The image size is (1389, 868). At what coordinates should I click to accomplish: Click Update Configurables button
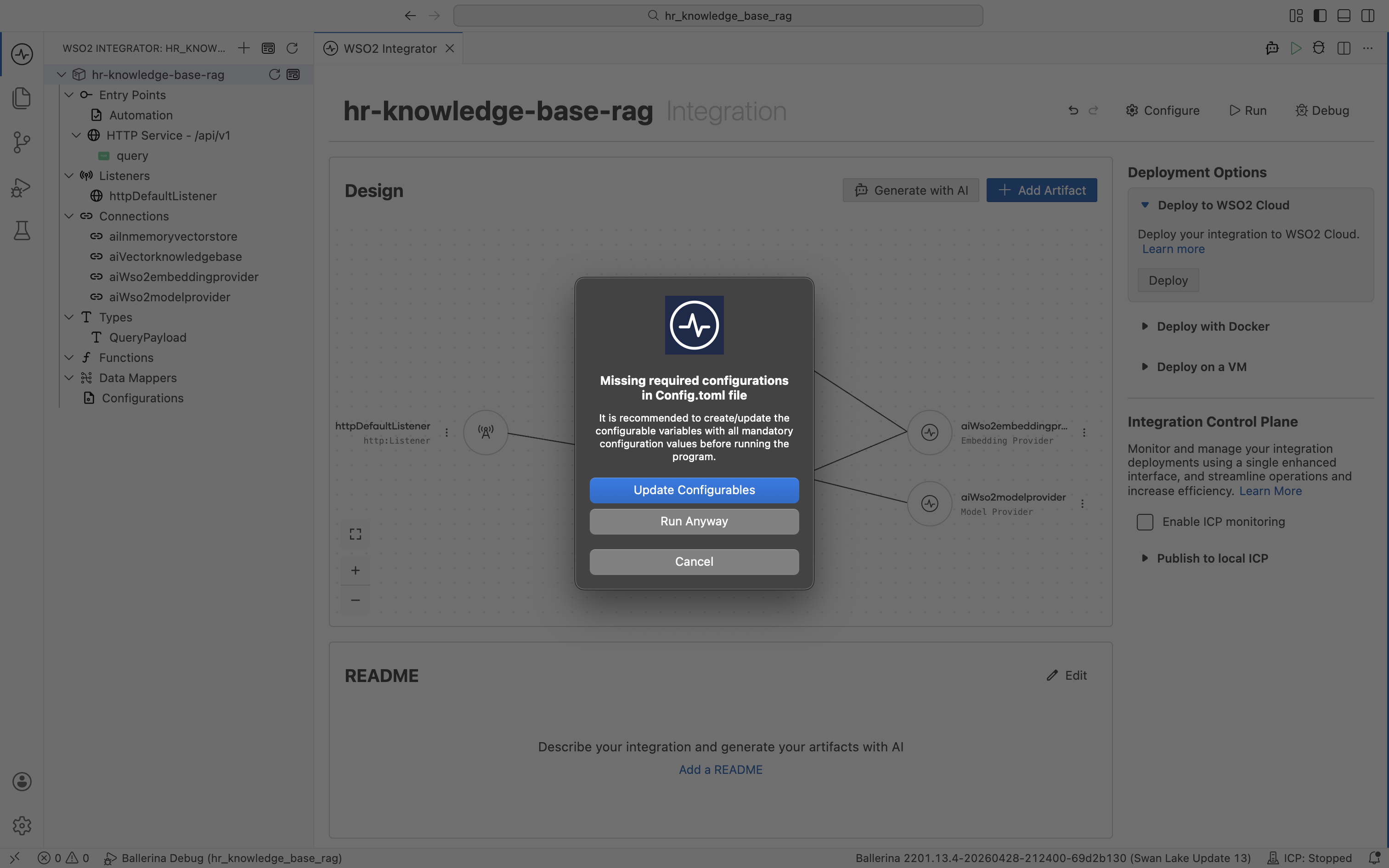694,490
